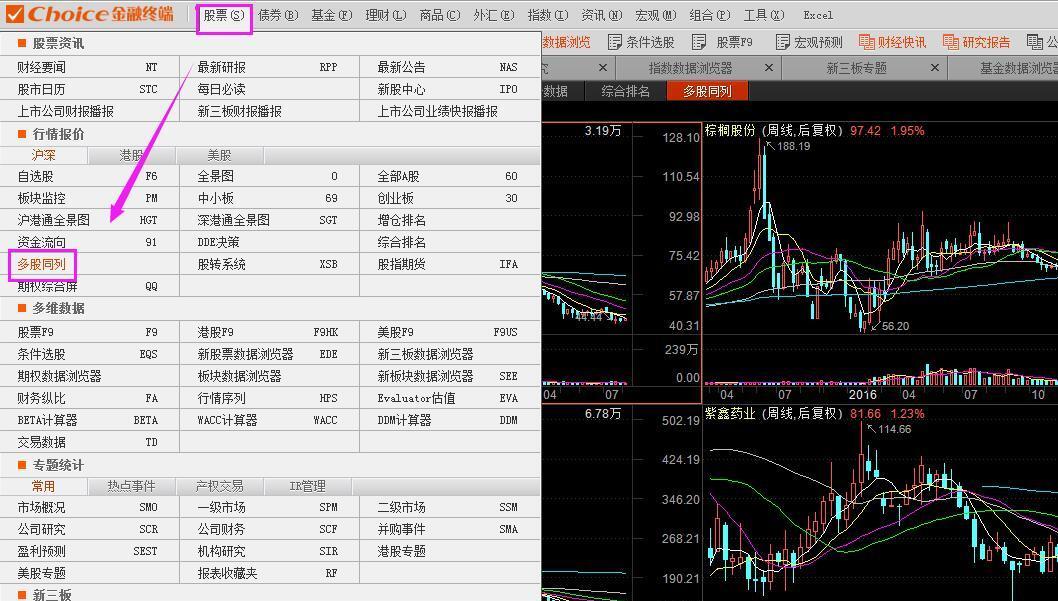Open the 指数(I) menu
Image resolution: width=1058 pixels, height=601 pixels.
point(547,16)
